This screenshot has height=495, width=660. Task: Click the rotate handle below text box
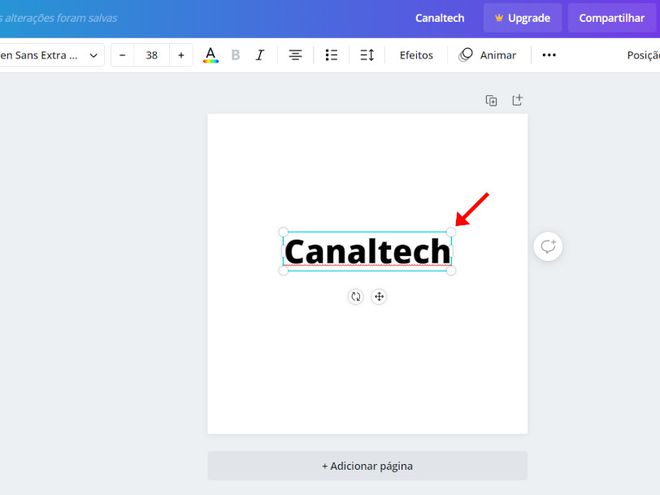(356, 297)
